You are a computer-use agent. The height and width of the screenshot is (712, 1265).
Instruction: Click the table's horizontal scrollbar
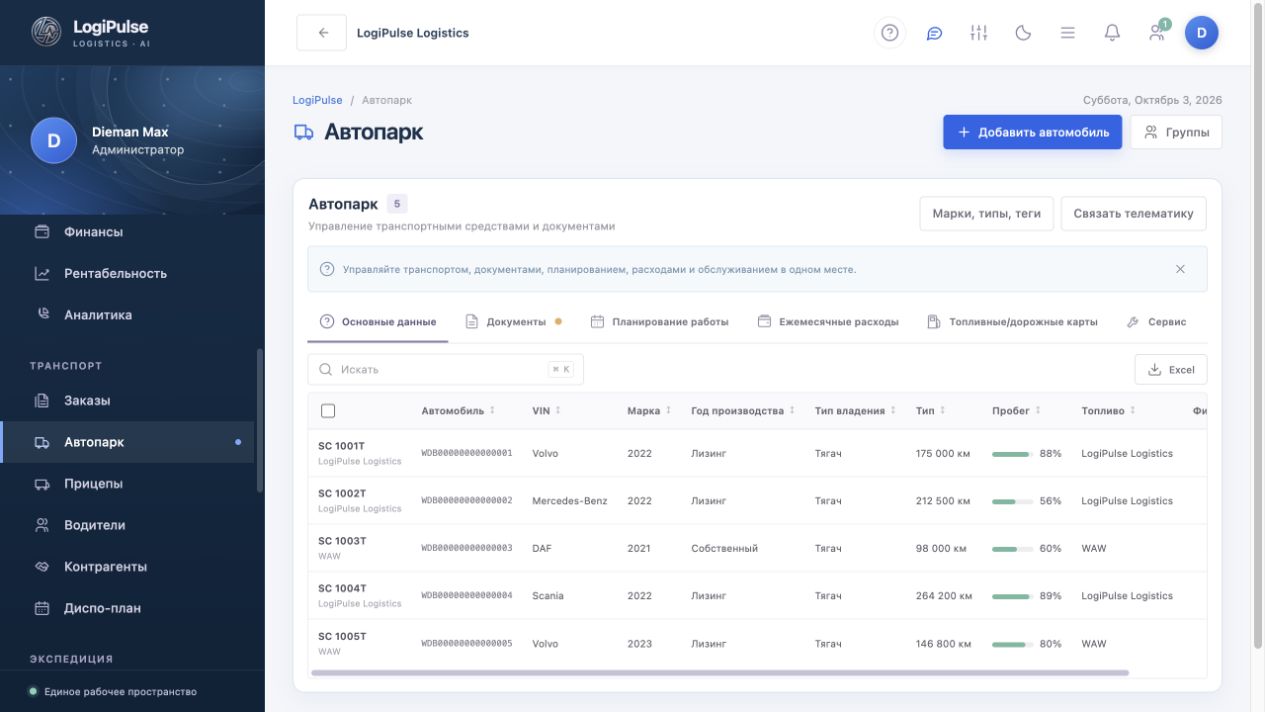click(720, 673)
